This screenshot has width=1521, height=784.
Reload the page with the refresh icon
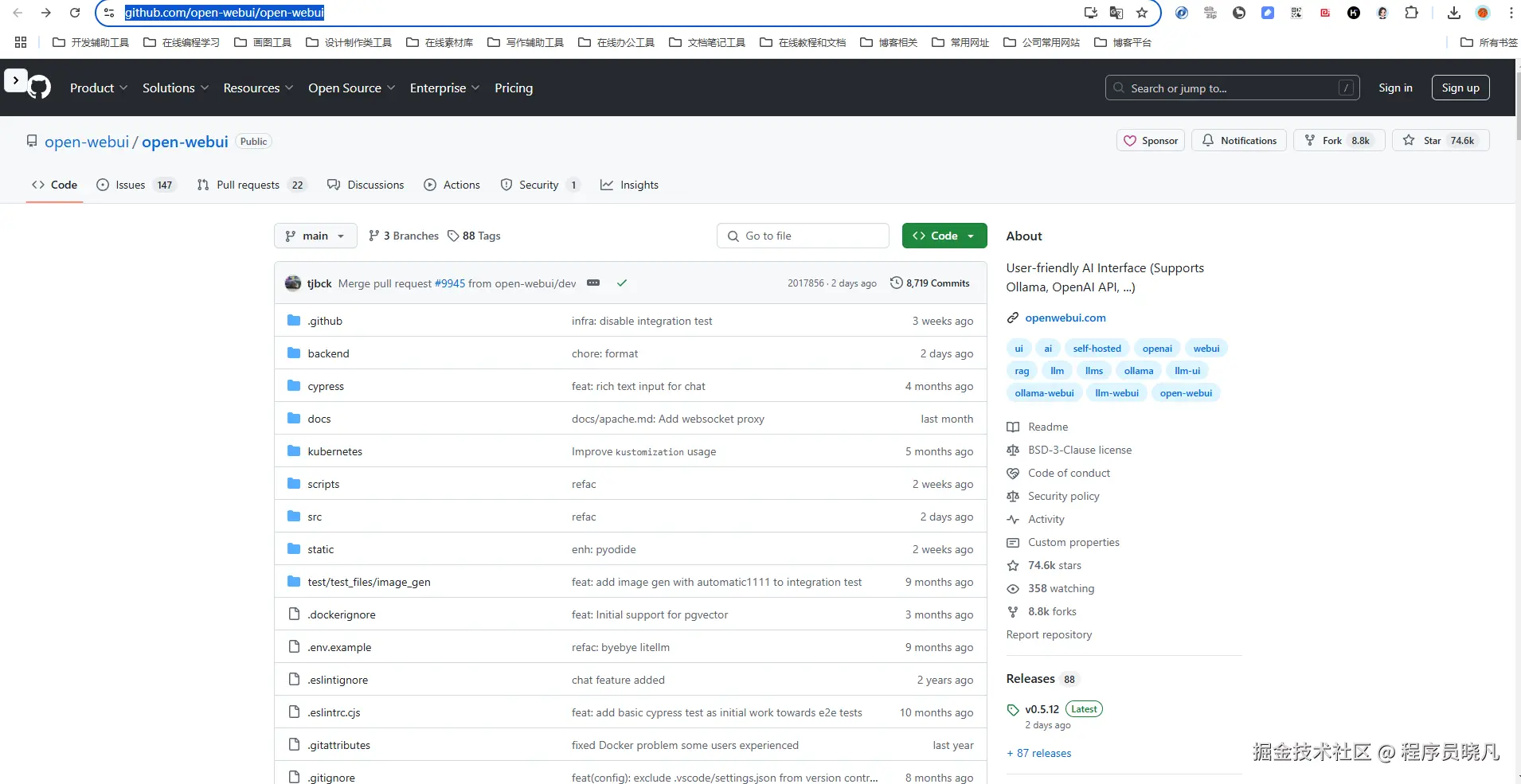tap(75, 13)
